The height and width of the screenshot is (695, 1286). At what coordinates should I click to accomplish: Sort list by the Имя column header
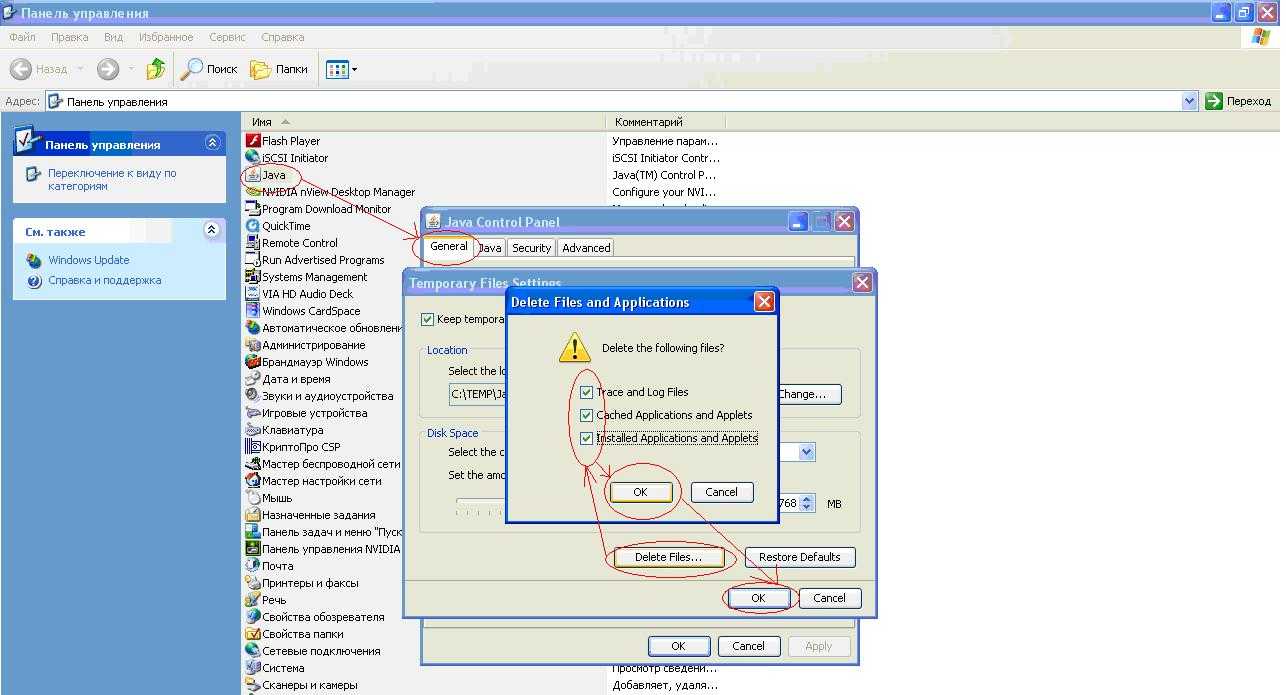coord(262,122)
